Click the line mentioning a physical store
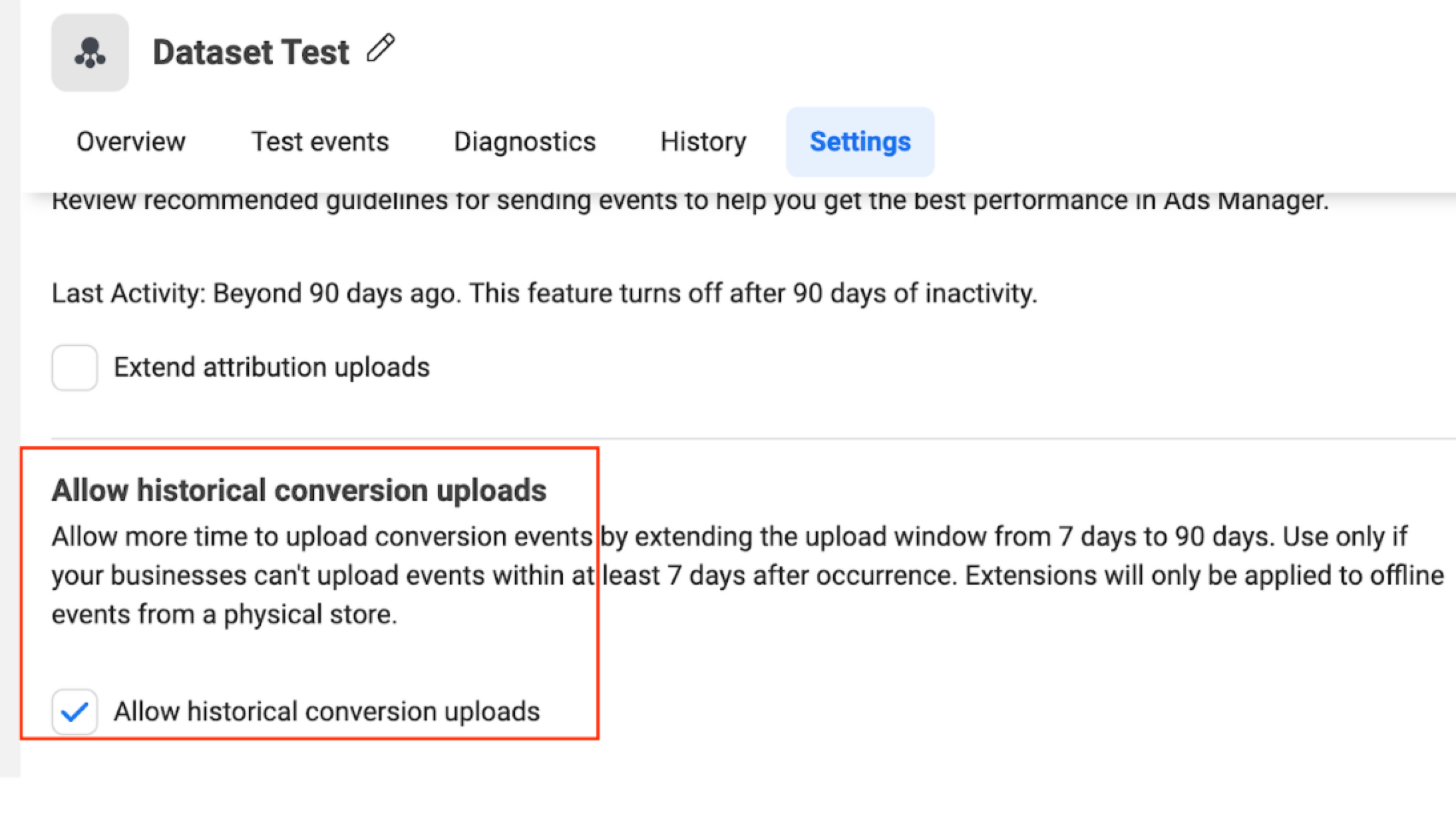Image resolution: width=1456 pixels, height=815 pixels. click(224, 615)
